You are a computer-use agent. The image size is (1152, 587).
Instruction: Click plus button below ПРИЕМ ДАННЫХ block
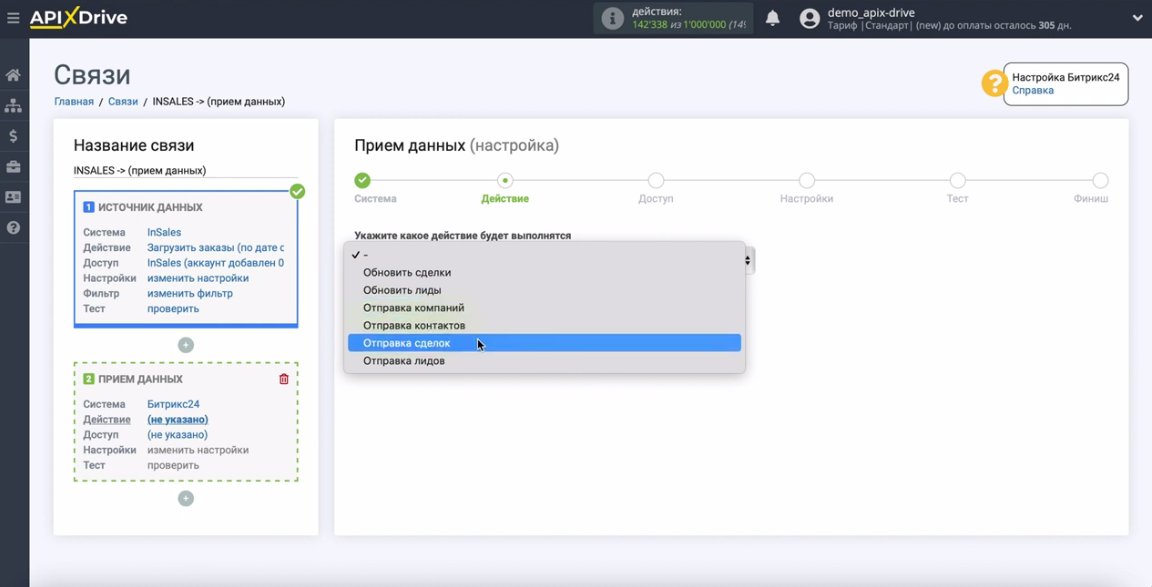[186, 499]
